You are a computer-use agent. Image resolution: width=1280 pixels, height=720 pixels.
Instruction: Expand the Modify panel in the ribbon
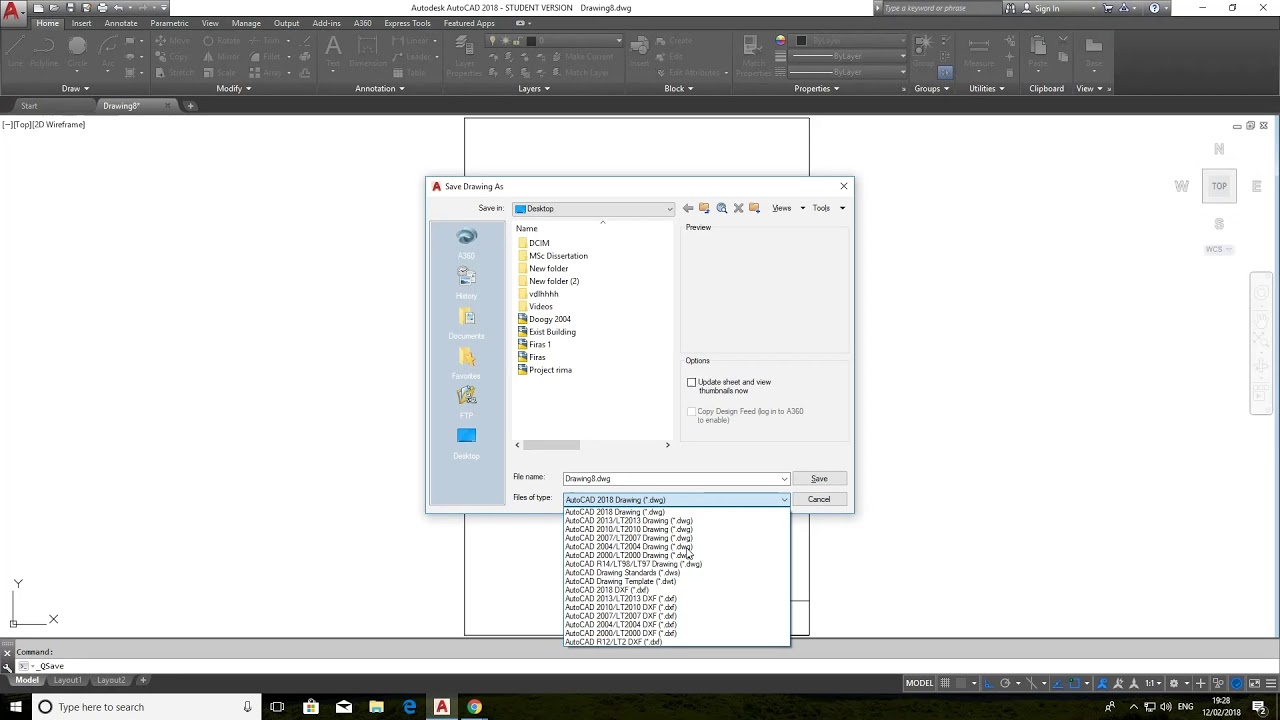(233, 88)
